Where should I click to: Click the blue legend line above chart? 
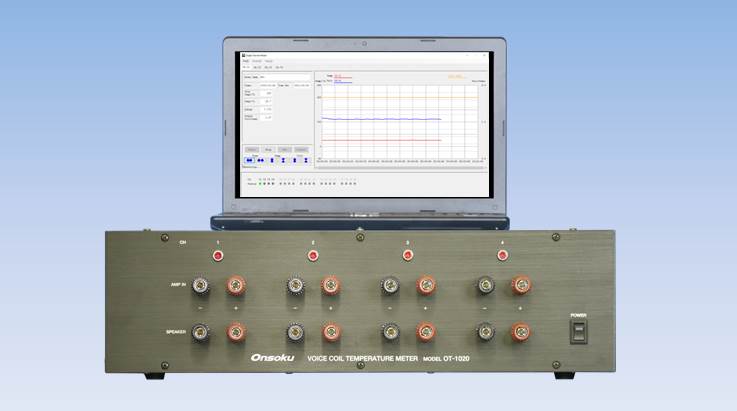pyautogui.click(x=343, y=82)
